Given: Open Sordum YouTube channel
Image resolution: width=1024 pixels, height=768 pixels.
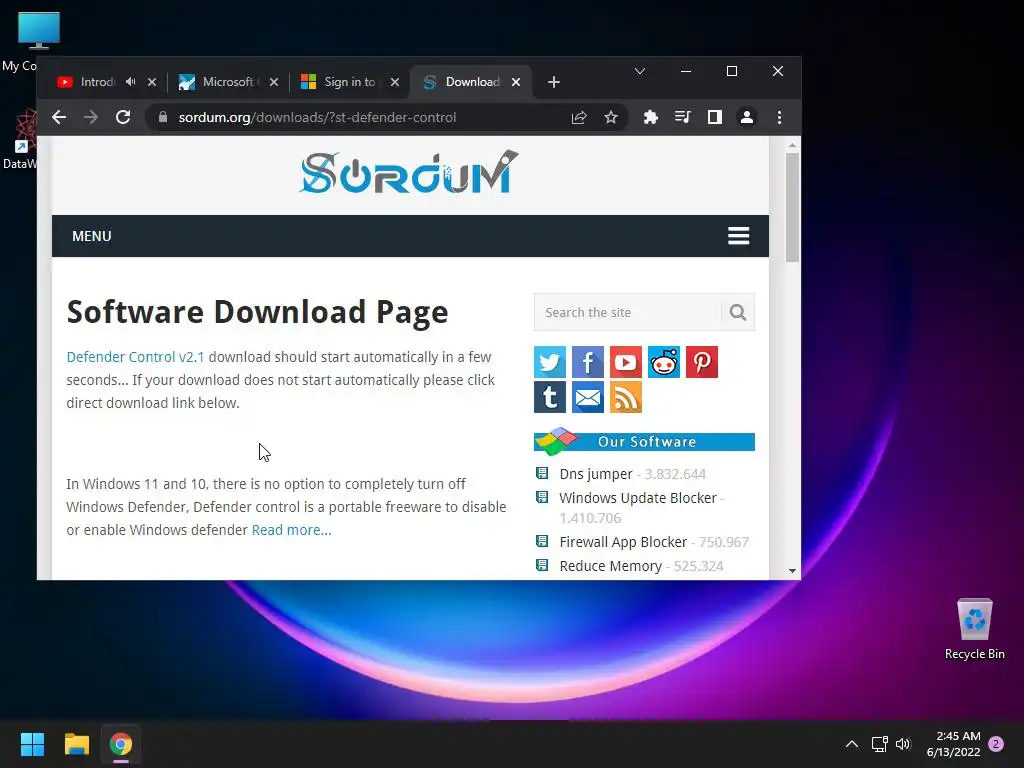Looking at the screenshot, I should (626, 362).
